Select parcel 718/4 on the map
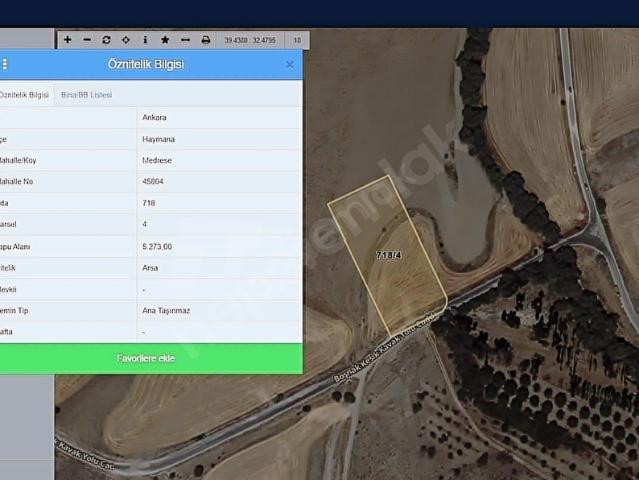This screenshot has width=639, height=480. [388, 255]
